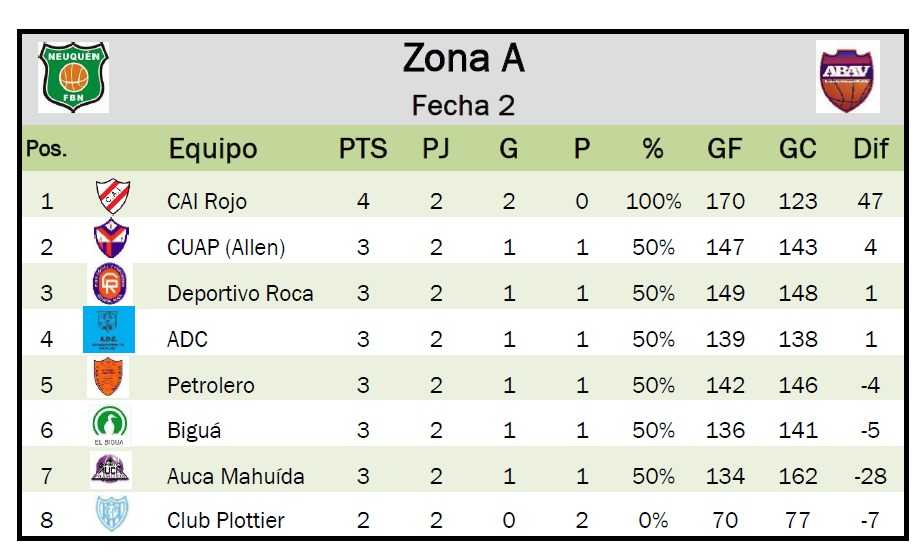Click the ADC blue team logo

pyautogui.click(x=109, y=332)
